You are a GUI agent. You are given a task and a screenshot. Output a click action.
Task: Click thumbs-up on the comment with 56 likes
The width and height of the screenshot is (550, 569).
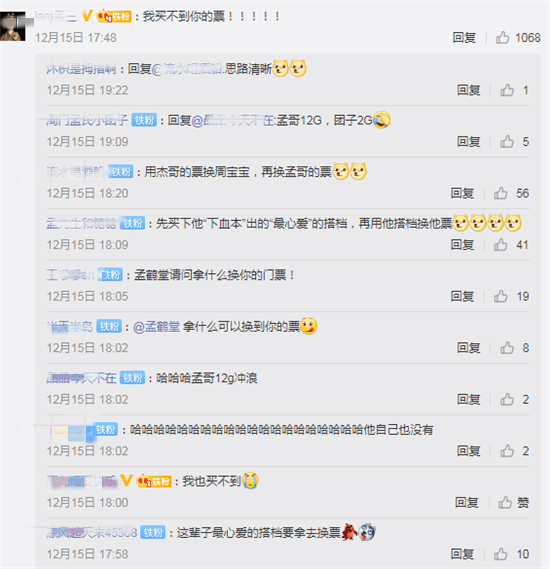pos(500,193)
